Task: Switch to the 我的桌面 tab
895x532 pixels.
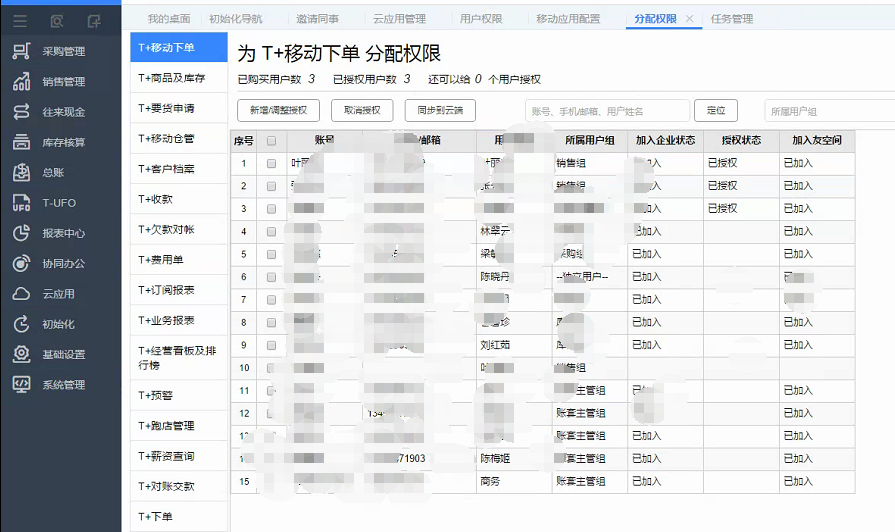Action: tap(169, 19)
